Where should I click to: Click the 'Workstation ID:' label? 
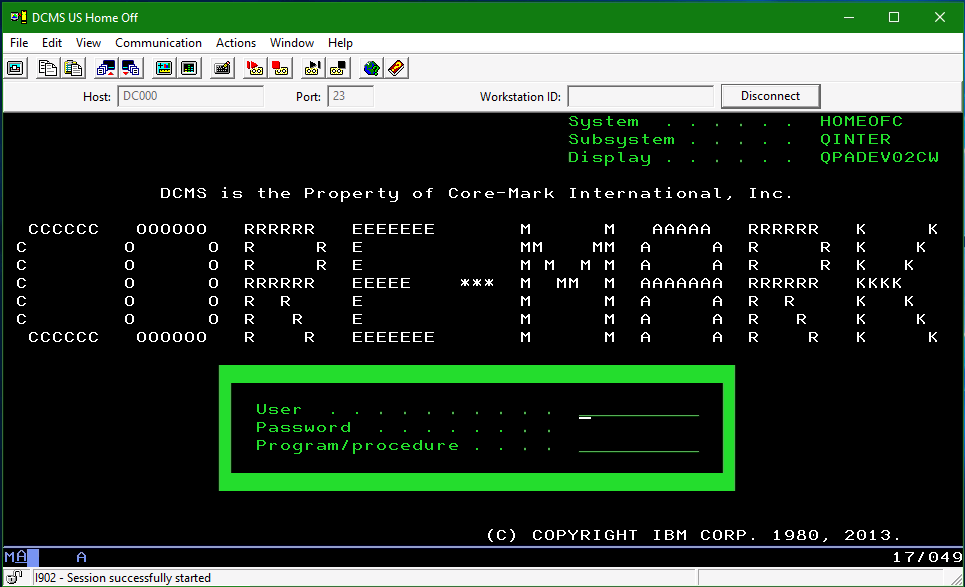tap(520, 97)
